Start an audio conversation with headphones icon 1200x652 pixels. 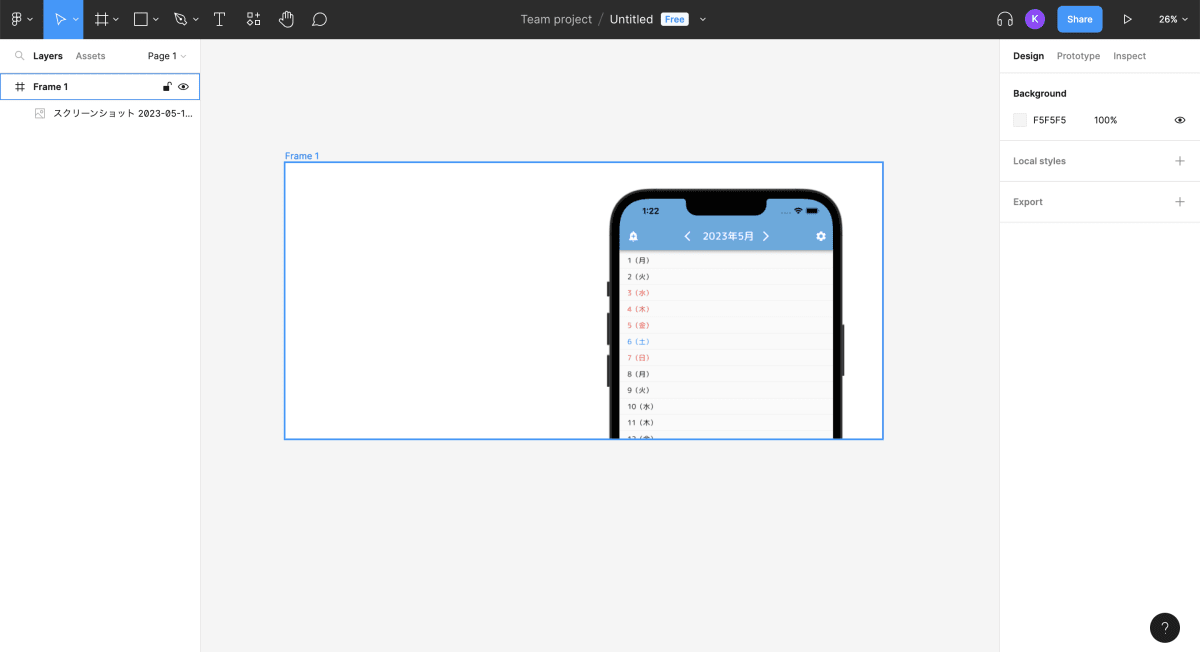coord(1005,19)
